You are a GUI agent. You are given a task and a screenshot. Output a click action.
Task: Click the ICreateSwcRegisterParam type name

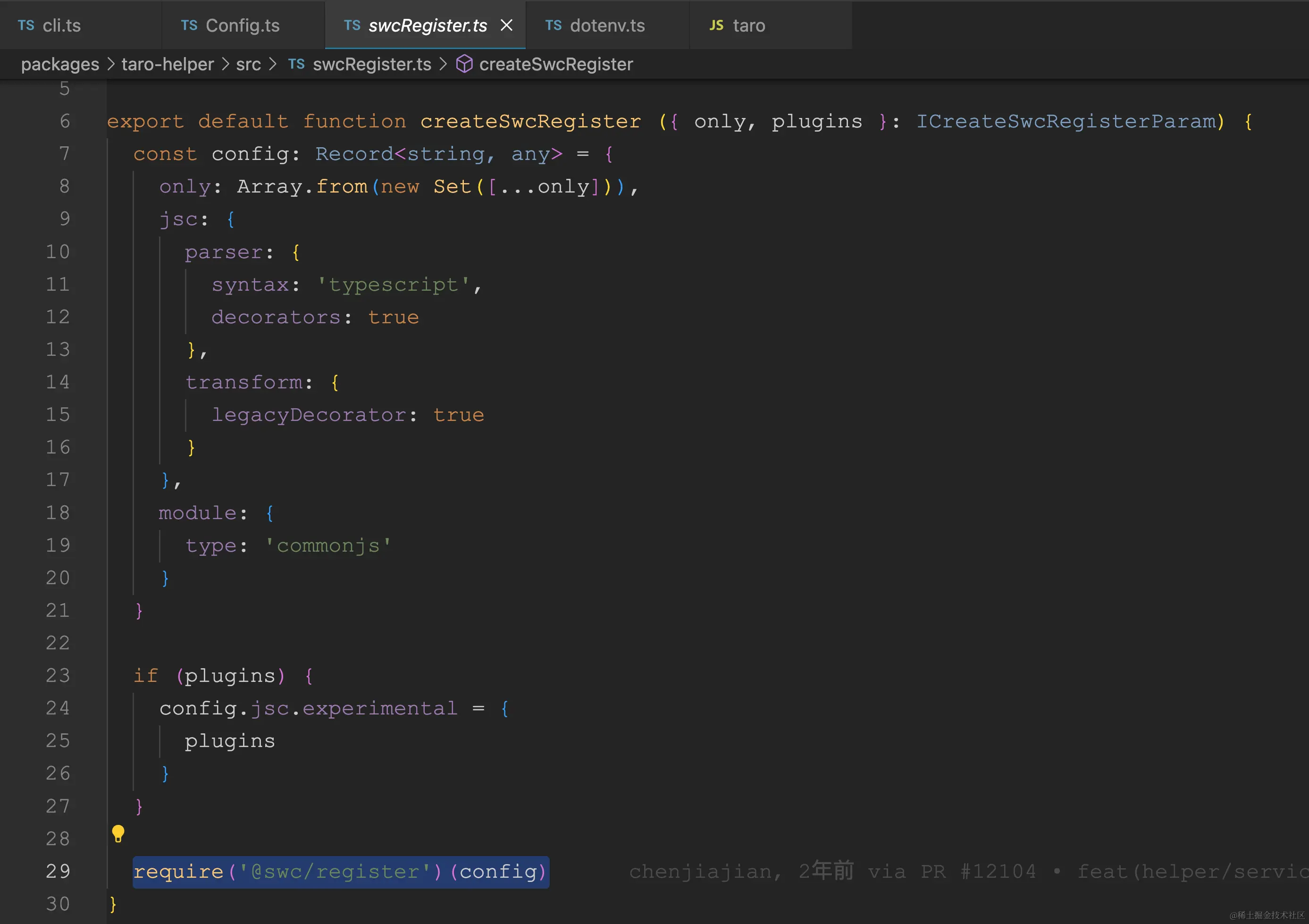[x=1066, y=121]
